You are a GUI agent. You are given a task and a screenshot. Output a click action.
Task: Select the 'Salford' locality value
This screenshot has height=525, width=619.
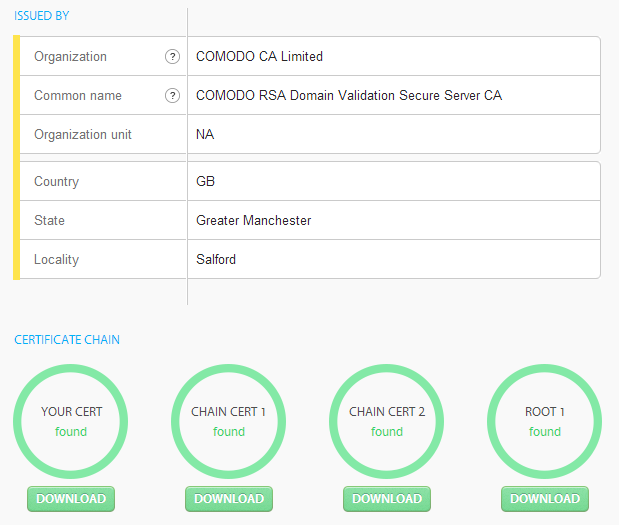coord(216,259)
